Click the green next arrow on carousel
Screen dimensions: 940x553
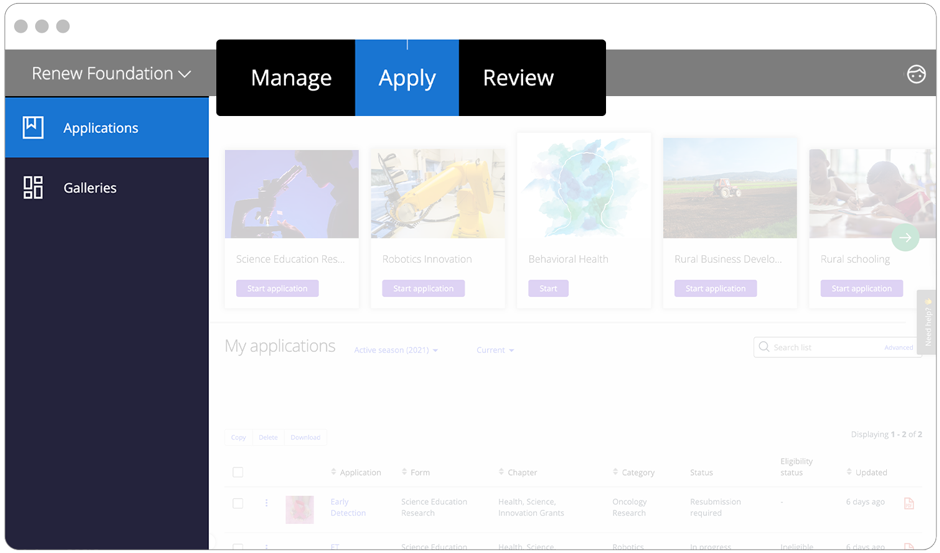905,237
